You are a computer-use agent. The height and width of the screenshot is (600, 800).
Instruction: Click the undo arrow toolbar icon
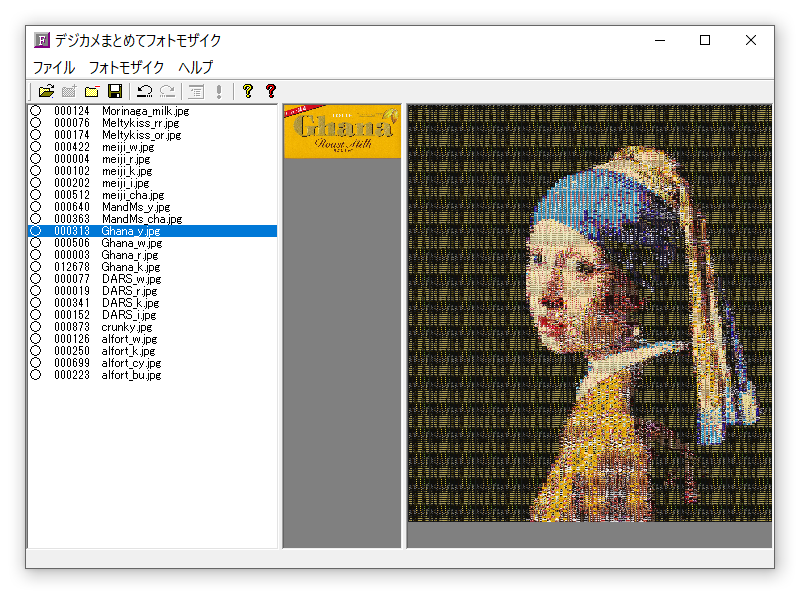tap(144, 91)
